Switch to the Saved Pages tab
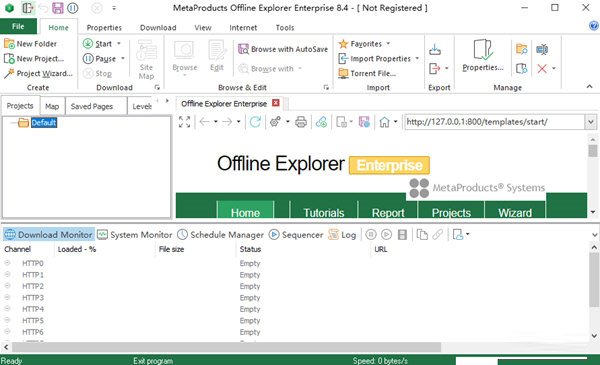The height and width of the screenshot is (365, 600). [92, 106]
